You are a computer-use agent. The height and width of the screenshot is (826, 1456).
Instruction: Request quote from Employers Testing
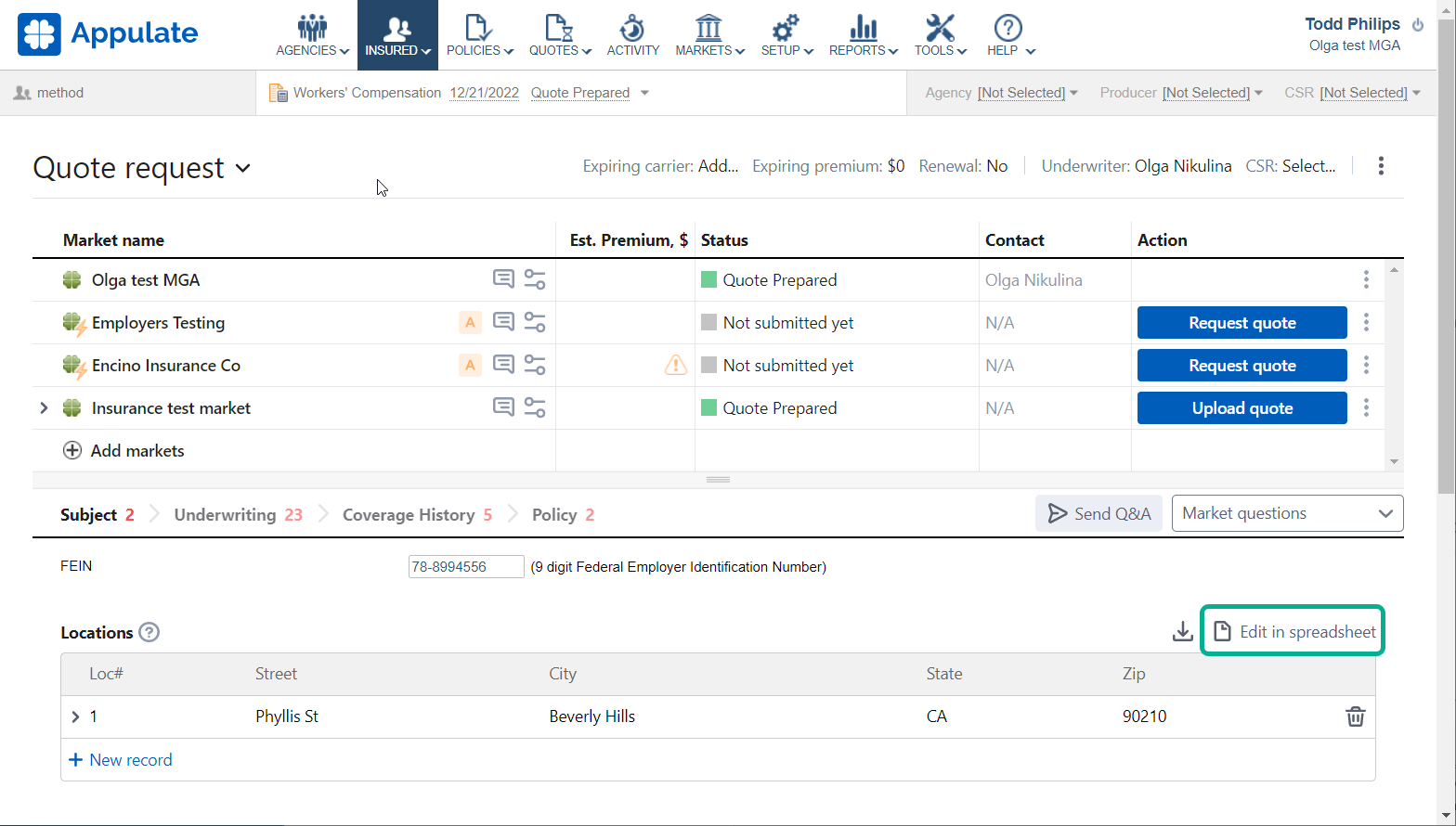1242,323
